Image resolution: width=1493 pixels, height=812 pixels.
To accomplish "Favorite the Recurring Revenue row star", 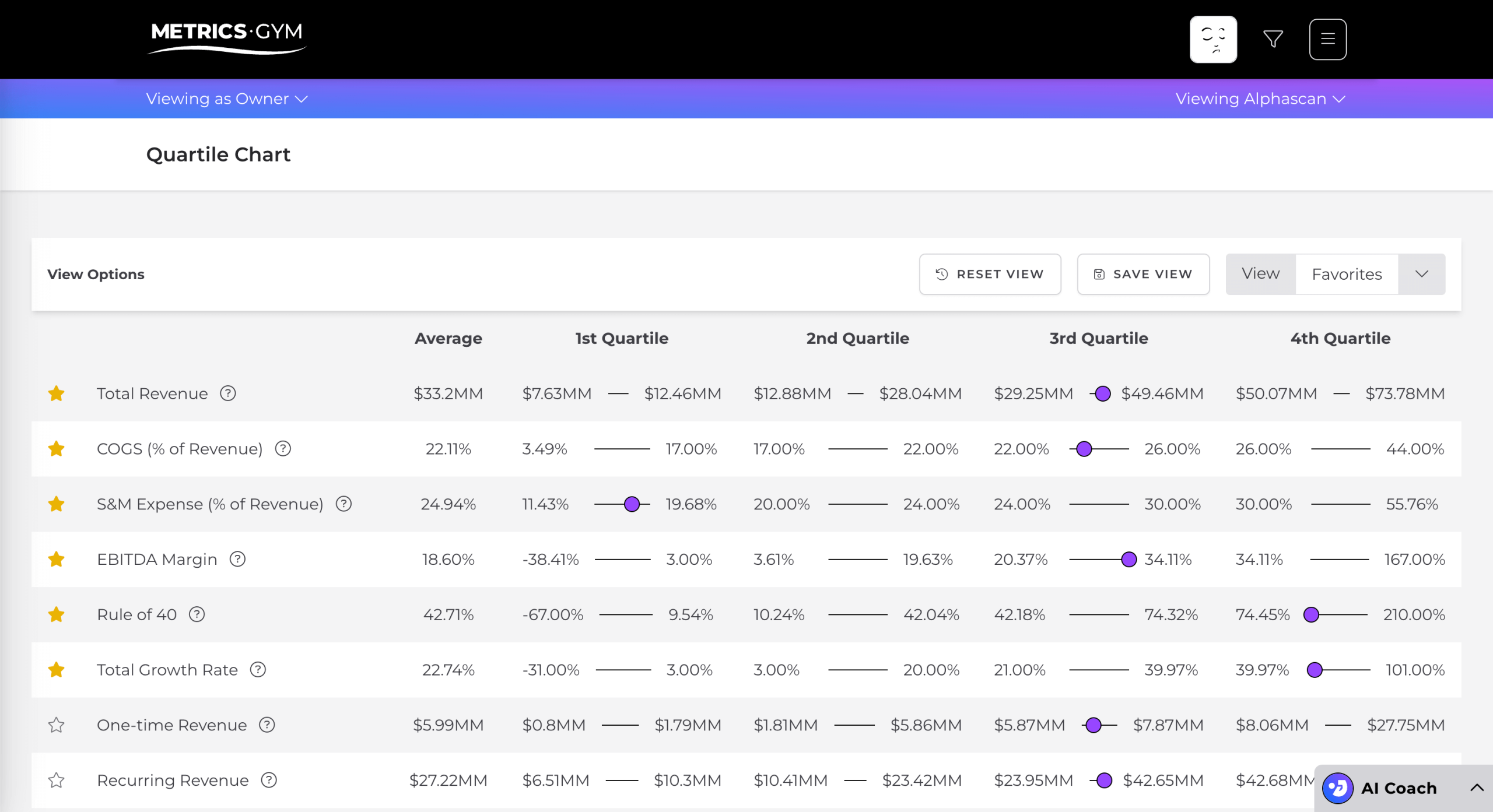I will 57,780.
